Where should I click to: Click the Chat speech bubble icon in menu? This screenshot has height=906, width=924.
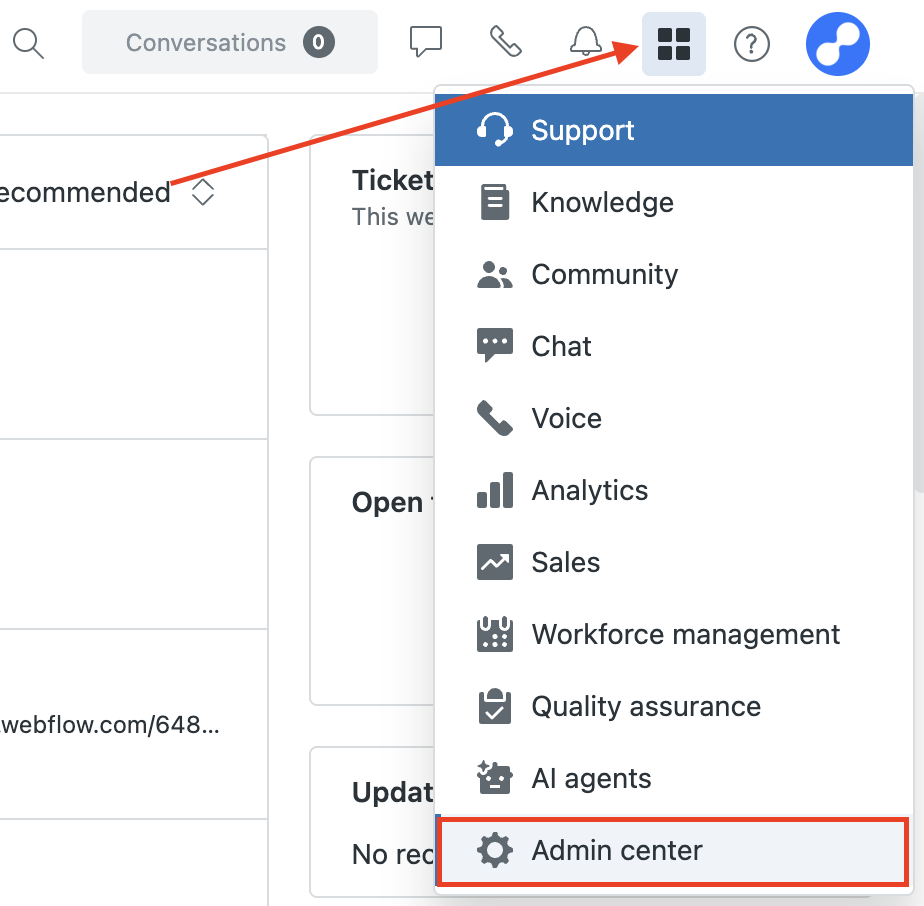(x=494, y=345)
